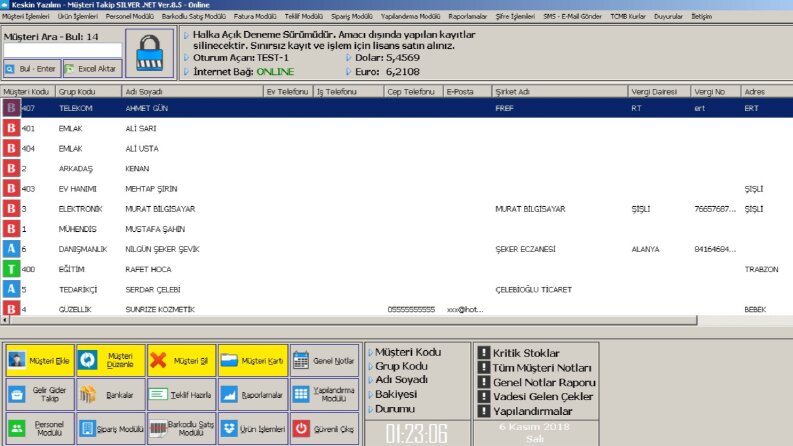Screen dimensions: 793x446
Task: Click left arrow of horizontal scrollbar
Action: pyautogui.click(x=5, y=320)
